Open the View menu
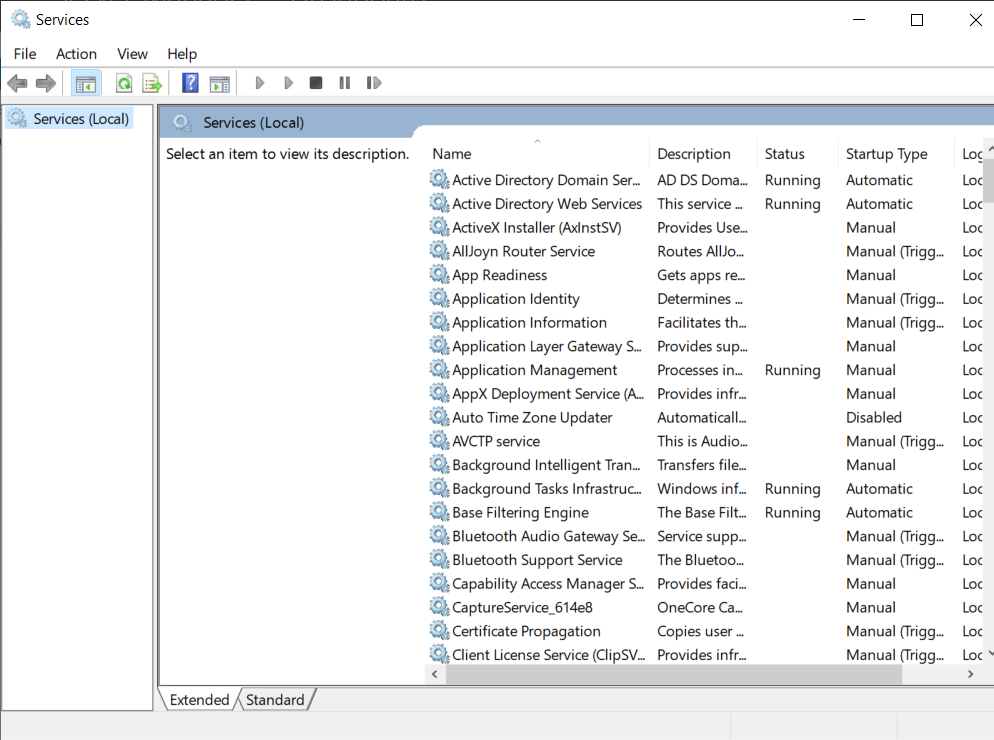The width and height of the screenshot is (994, 740). (132, 54)
